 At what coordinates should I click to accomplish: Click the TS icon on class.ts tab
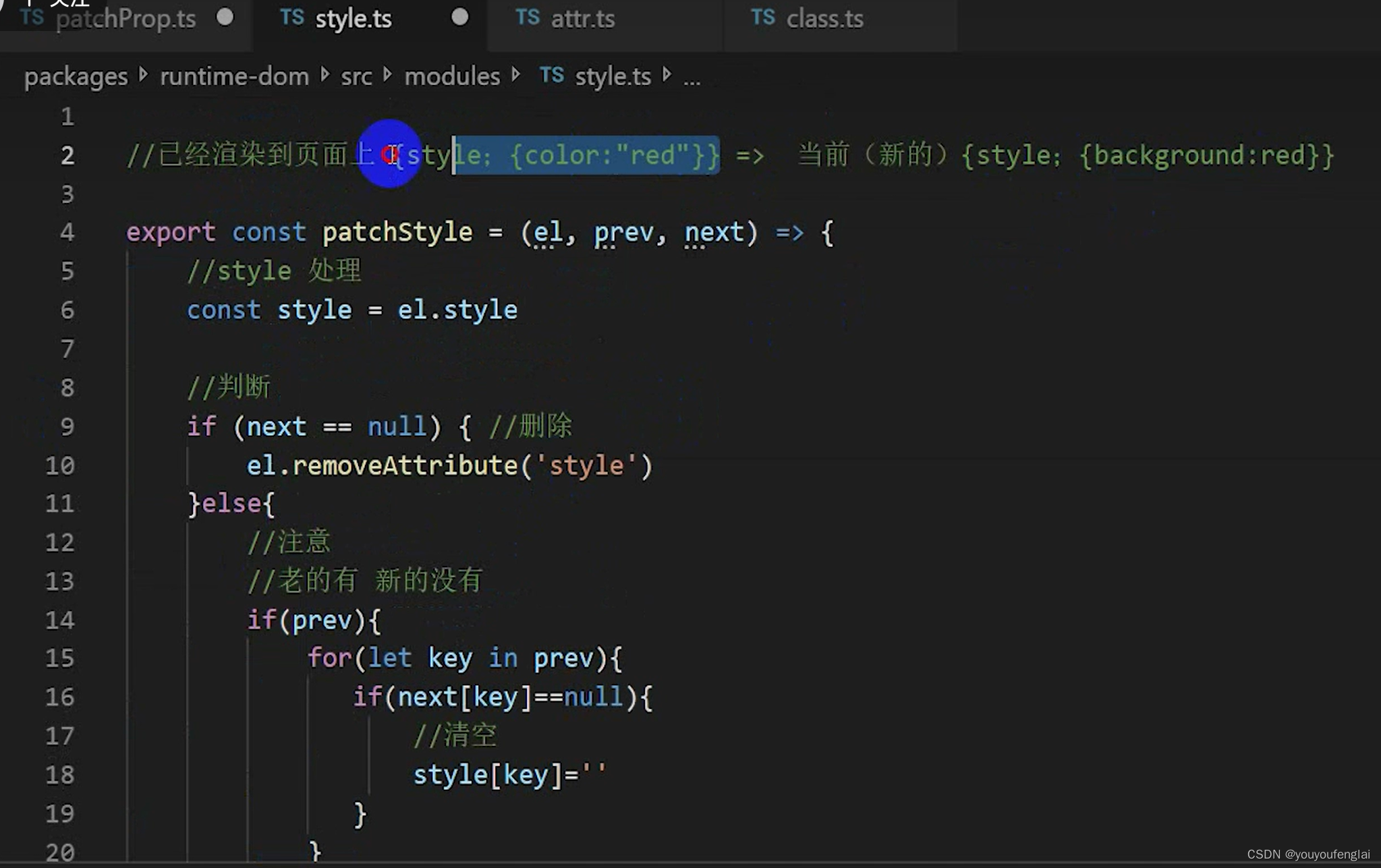[x=762, y=18]
